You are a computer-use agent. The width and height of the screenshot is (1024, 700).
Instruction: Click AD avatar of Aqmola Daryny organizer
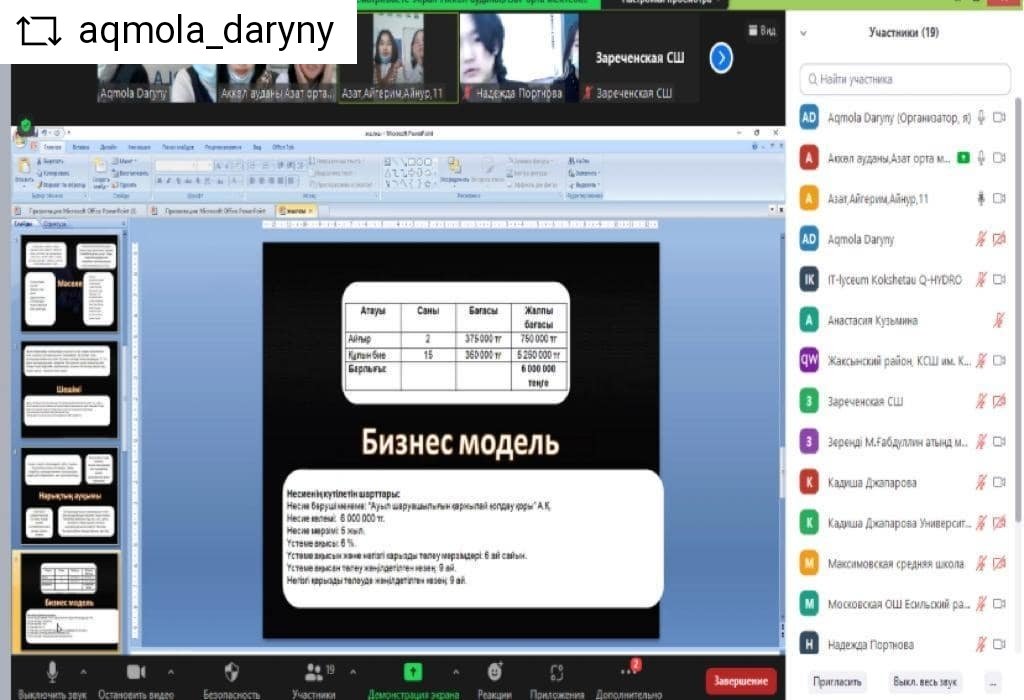809,118
